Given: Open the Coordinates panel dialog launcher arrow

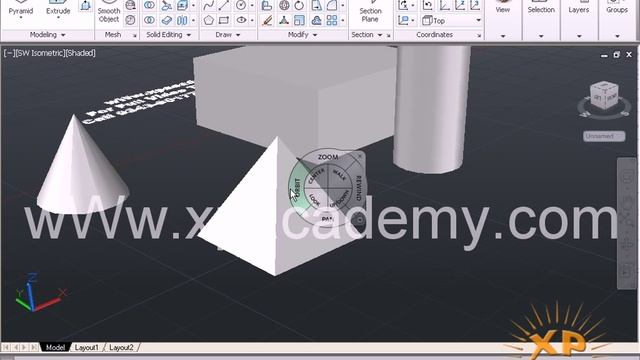Looking at the screenshot, I should coord(479,36).
